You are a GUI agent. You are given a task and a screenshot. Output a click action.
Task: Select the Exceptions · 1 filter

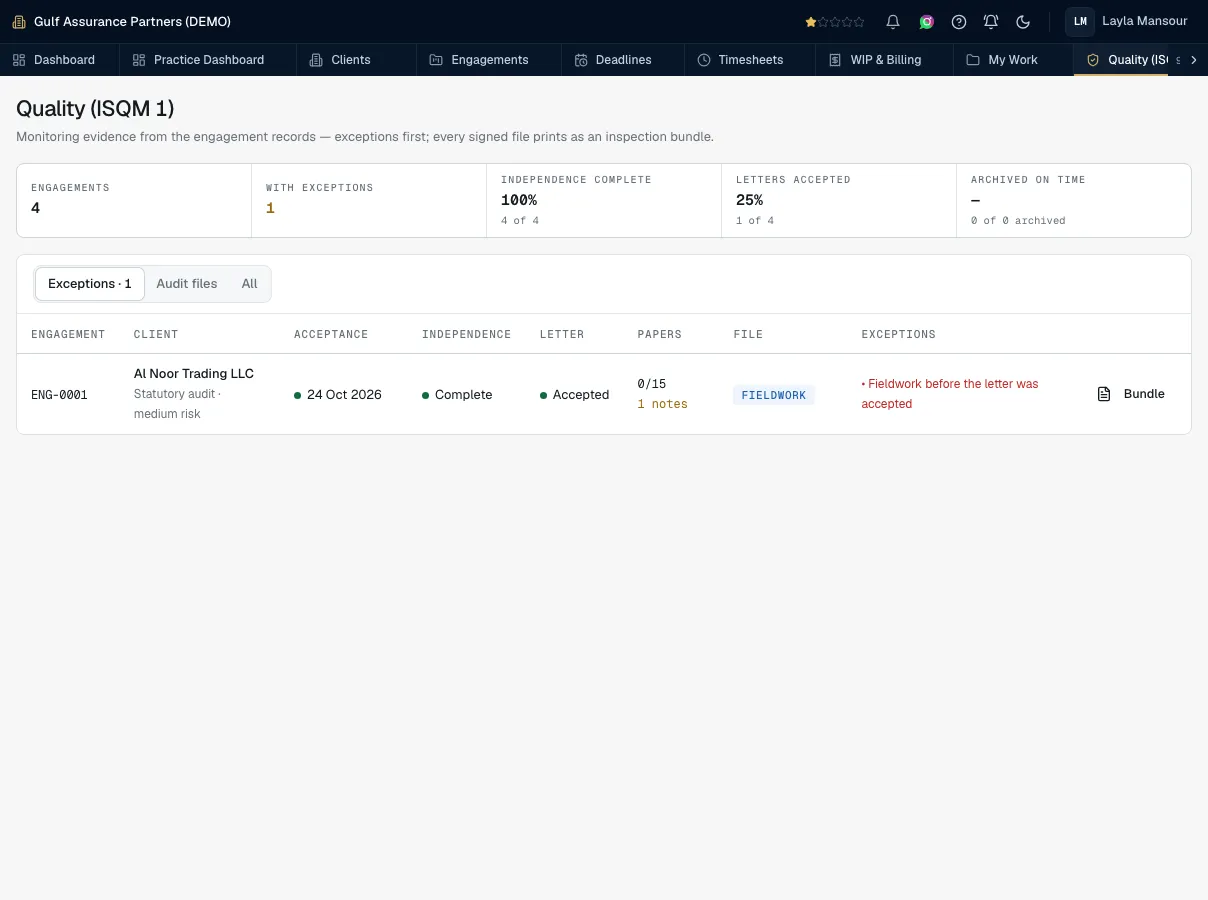point(90,284)
